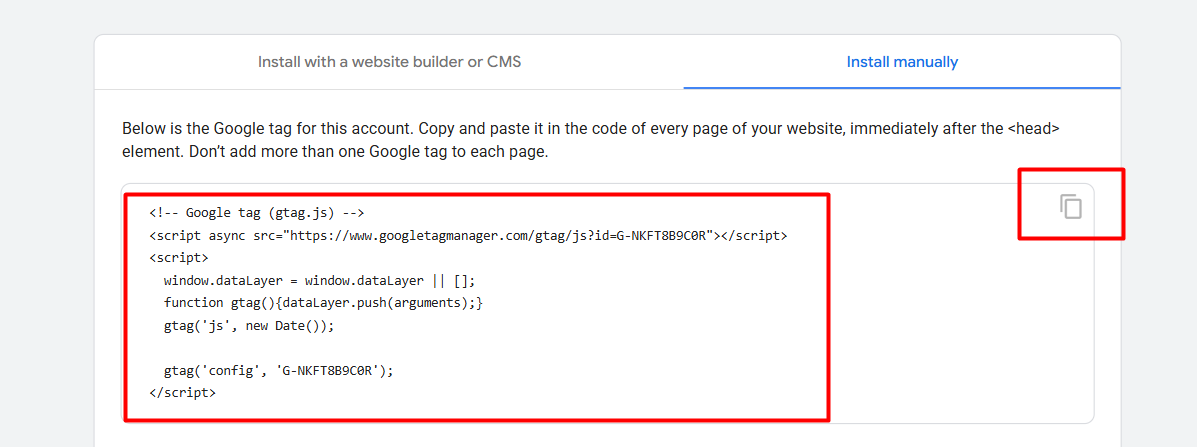Click the 'G-NKFT8B9C0R' ID in the config call
The image size is (1197, 447).
330,370
